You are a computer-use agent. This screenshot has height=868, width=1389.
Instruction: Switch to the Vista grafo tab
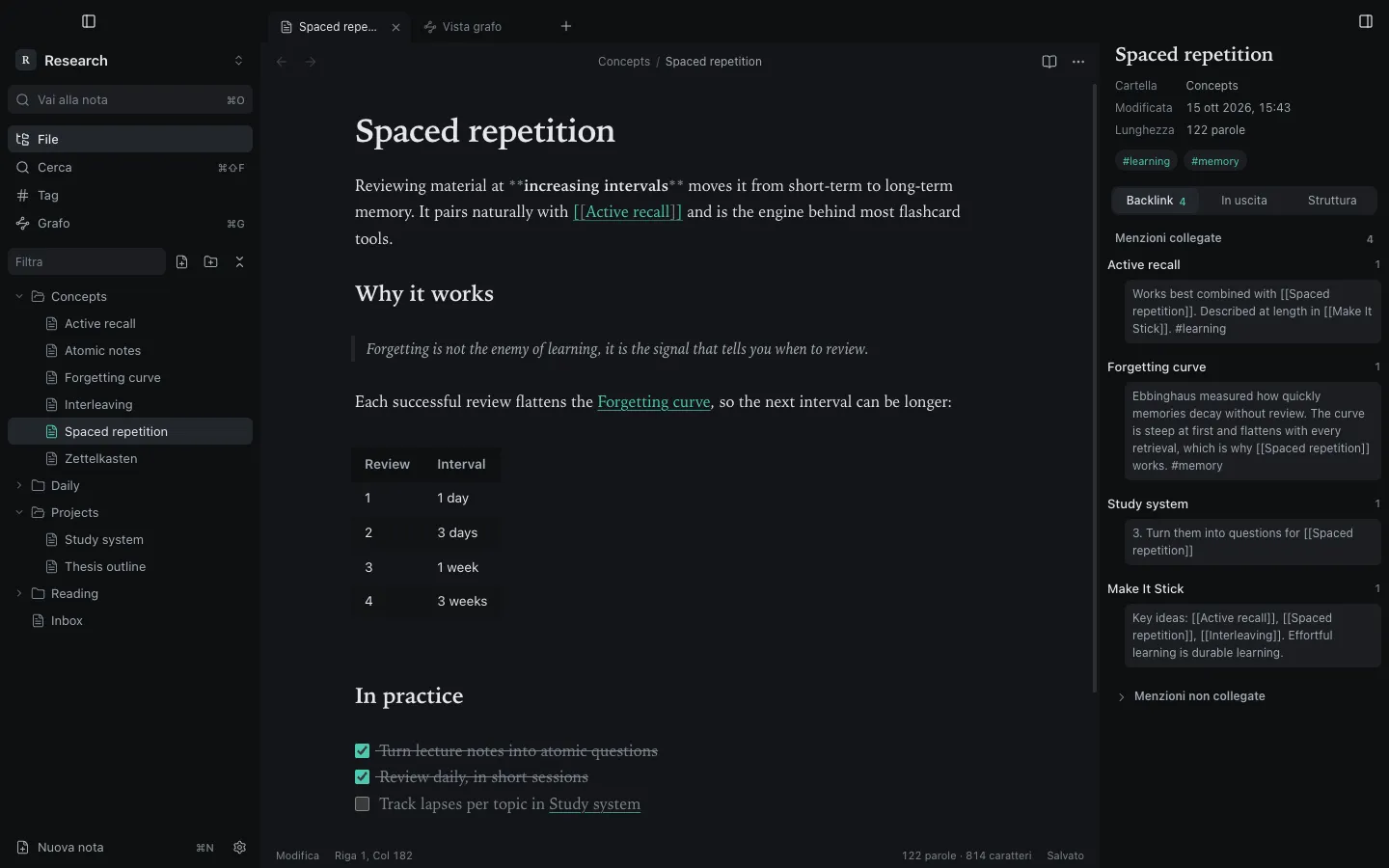(x=472, y=27)
